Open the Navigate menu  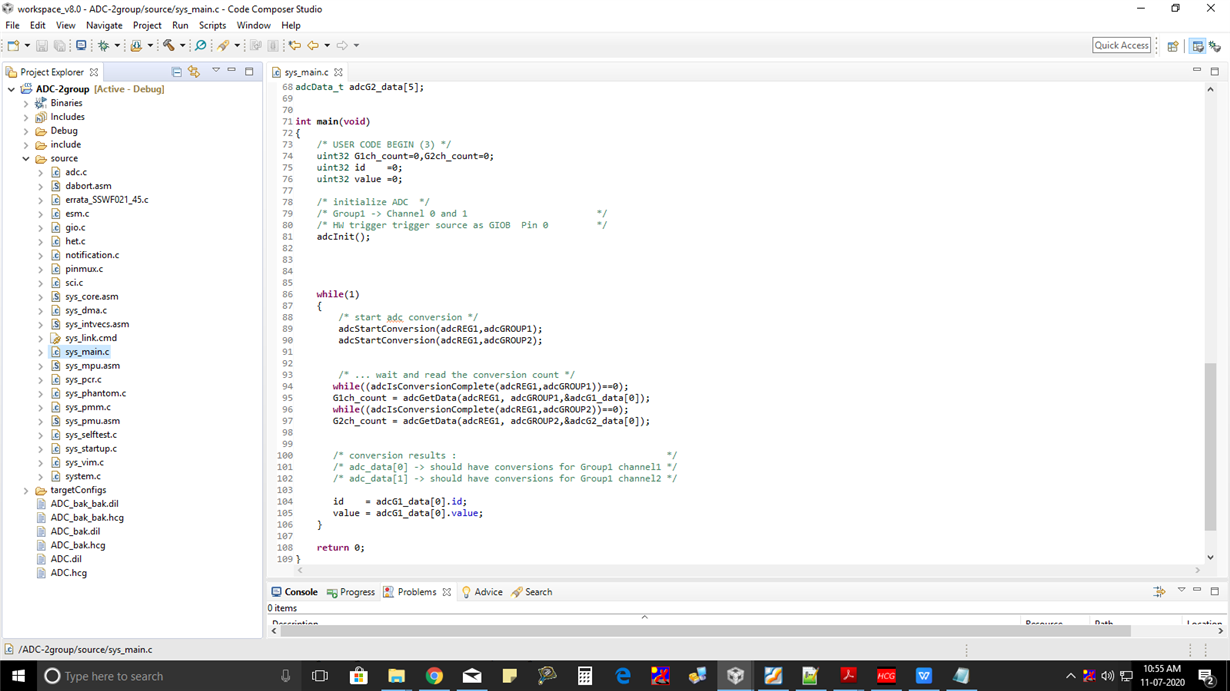pyautogui.click(x=104, y=25)
